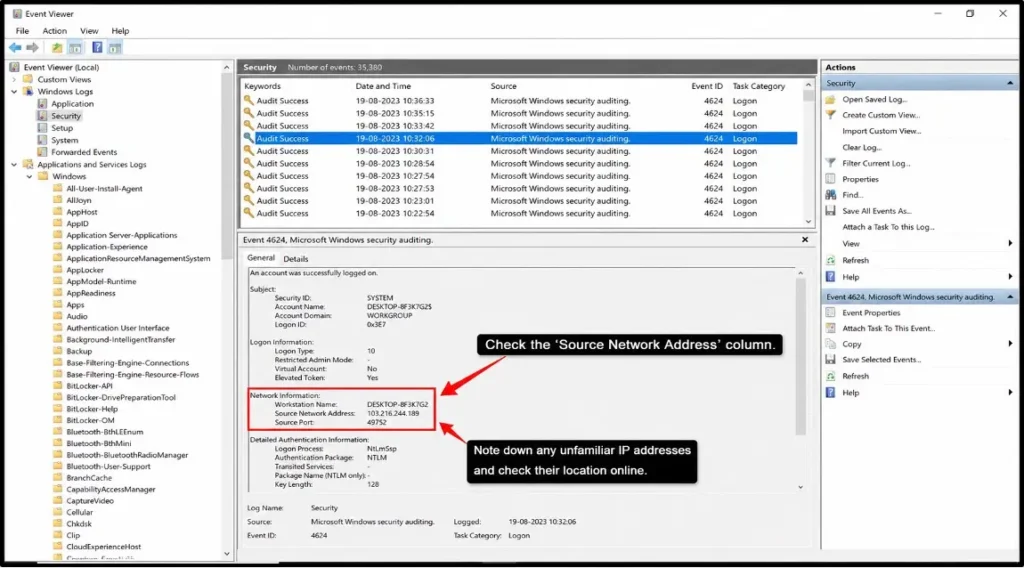Expand the Custom Views tree node
1024x568 pixels.
pos(14,80)
